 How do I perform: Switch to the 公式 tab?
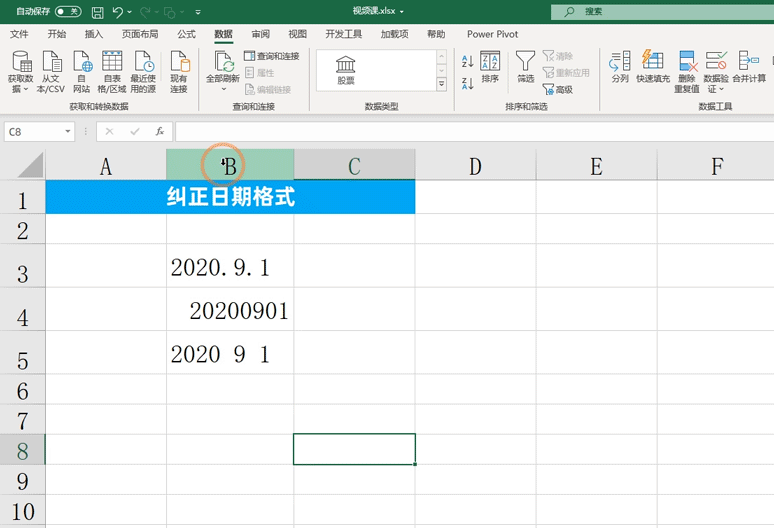(x=186, y=34)
